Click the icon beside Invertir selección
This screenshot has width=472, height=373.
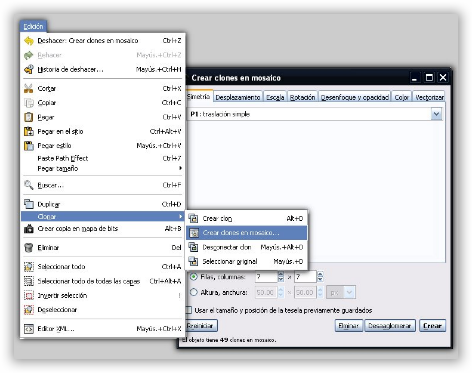(29, 295)
